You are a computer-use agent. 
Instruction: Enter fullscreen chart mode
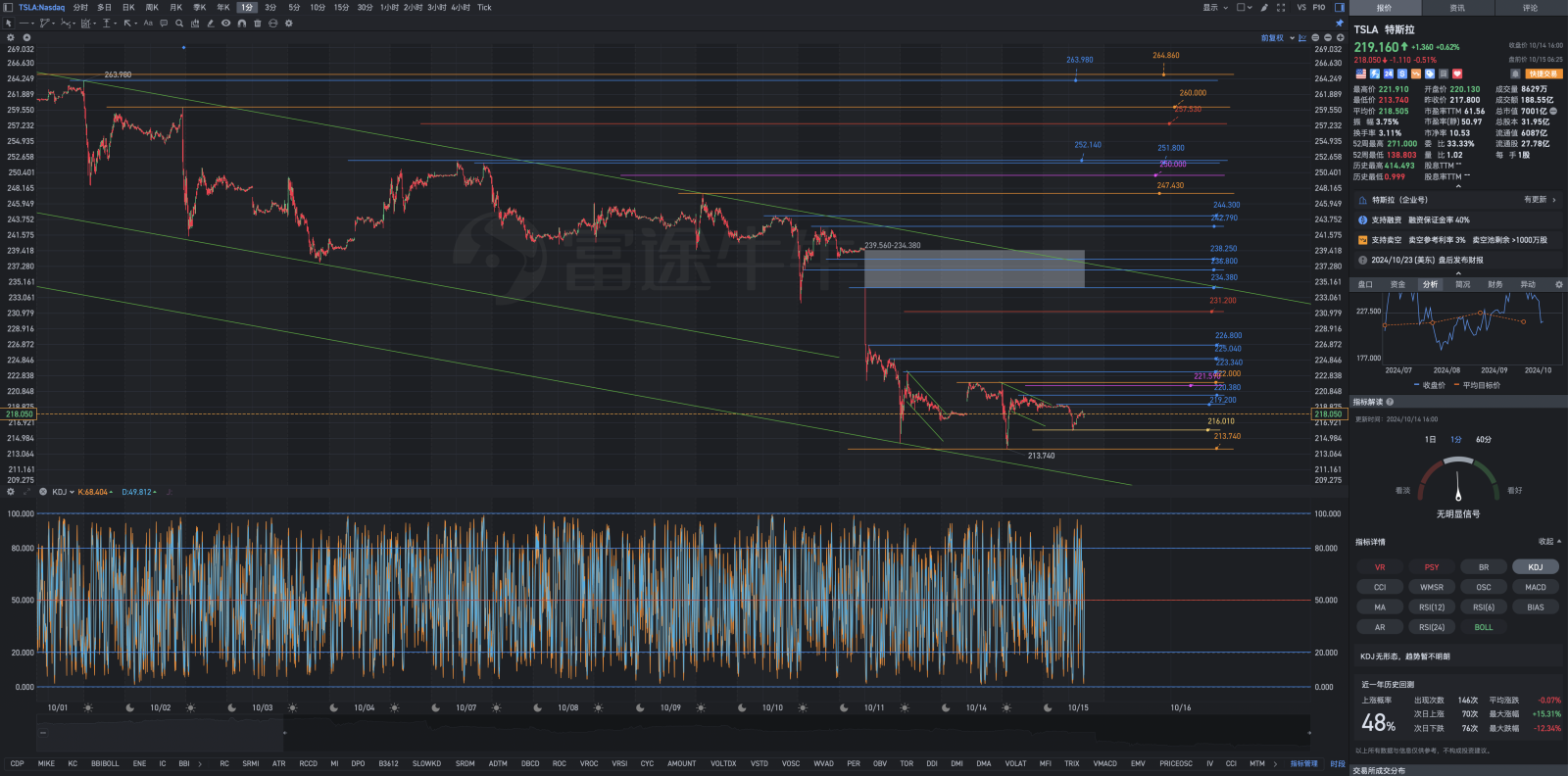pos(1281,7)
